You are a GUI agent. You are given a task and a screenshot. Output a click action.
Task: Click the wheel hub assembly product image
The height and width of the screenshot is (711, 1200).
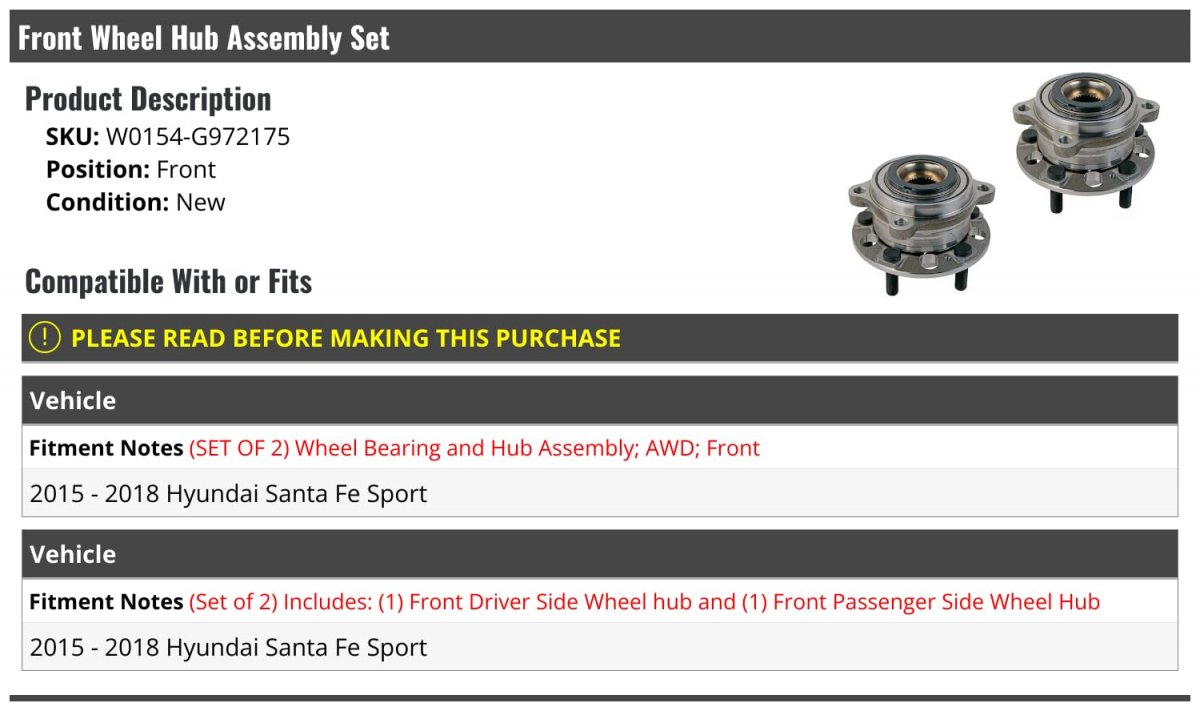[1003, 183]
